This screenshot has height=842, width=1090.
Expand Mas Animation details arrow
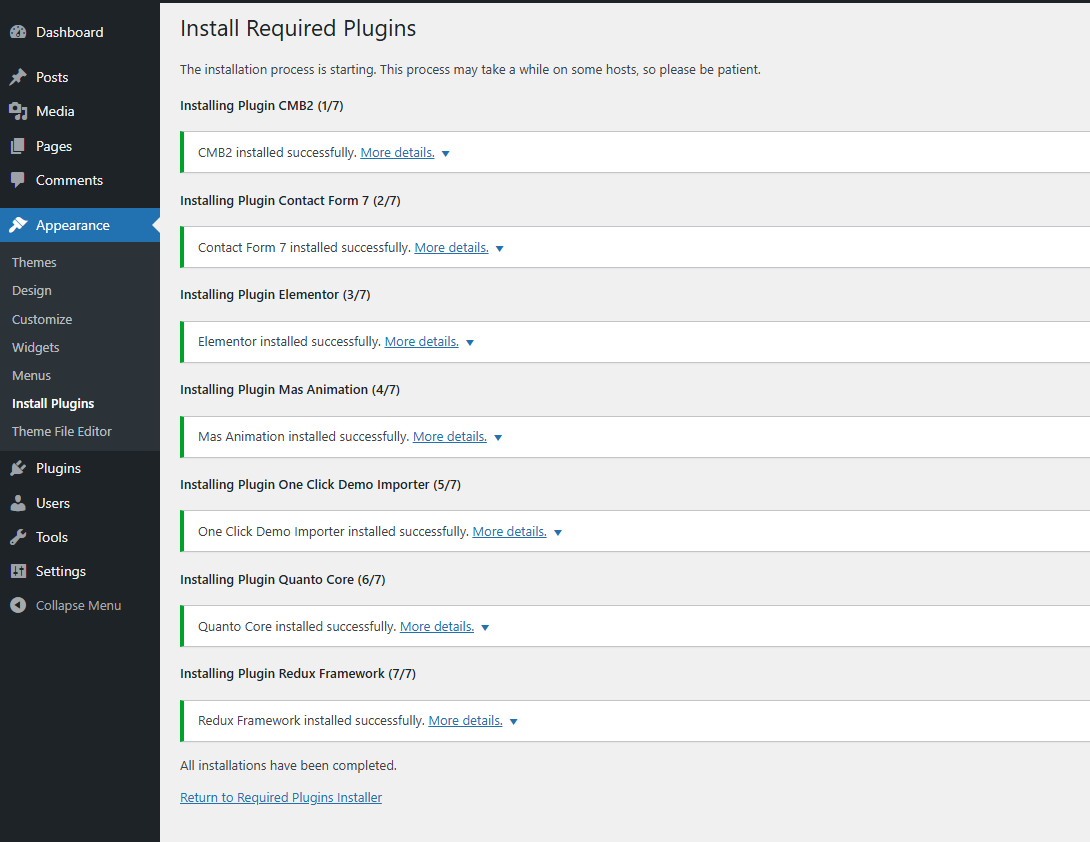(x=498, y=437)
